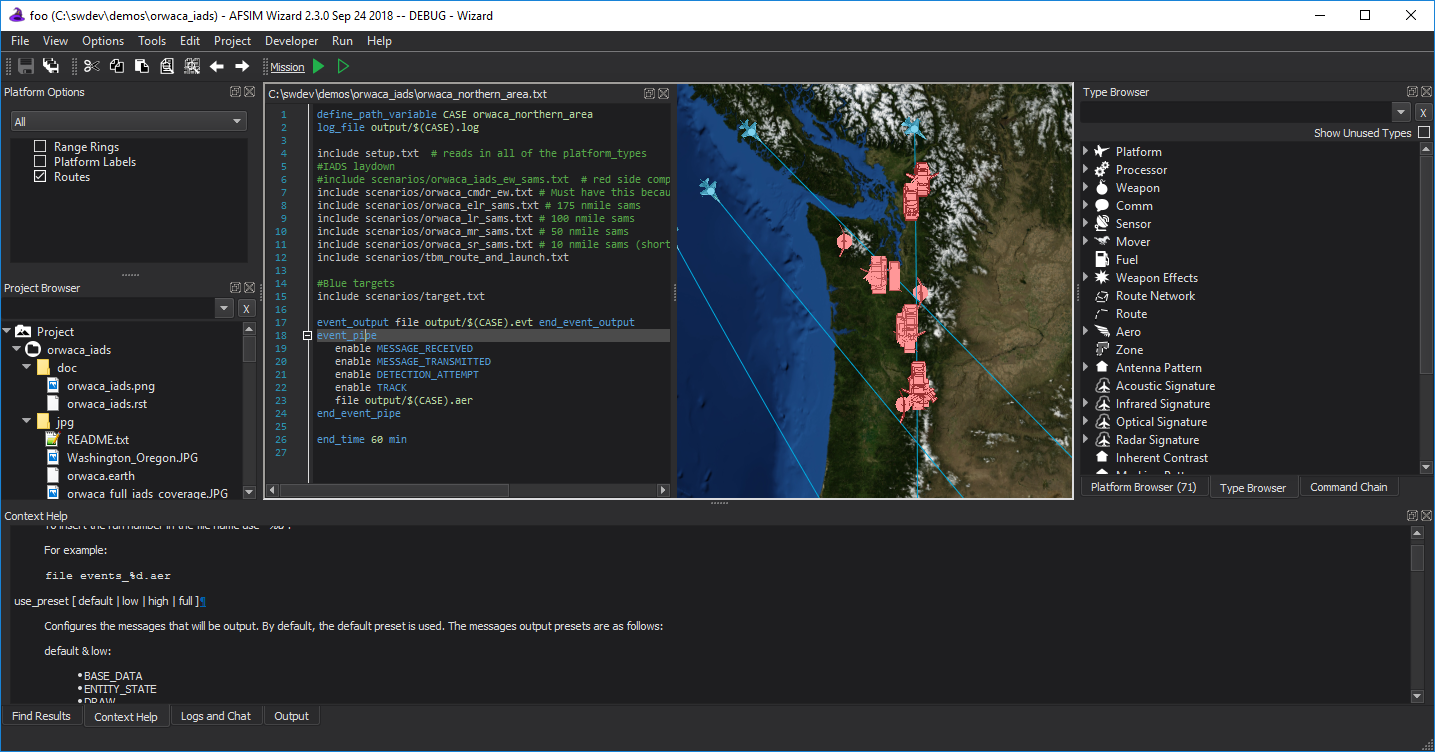The width and height of the screenshot is (1435, 752).
Task: Run Mission with solid green play icon
Action: coord(318,66)
